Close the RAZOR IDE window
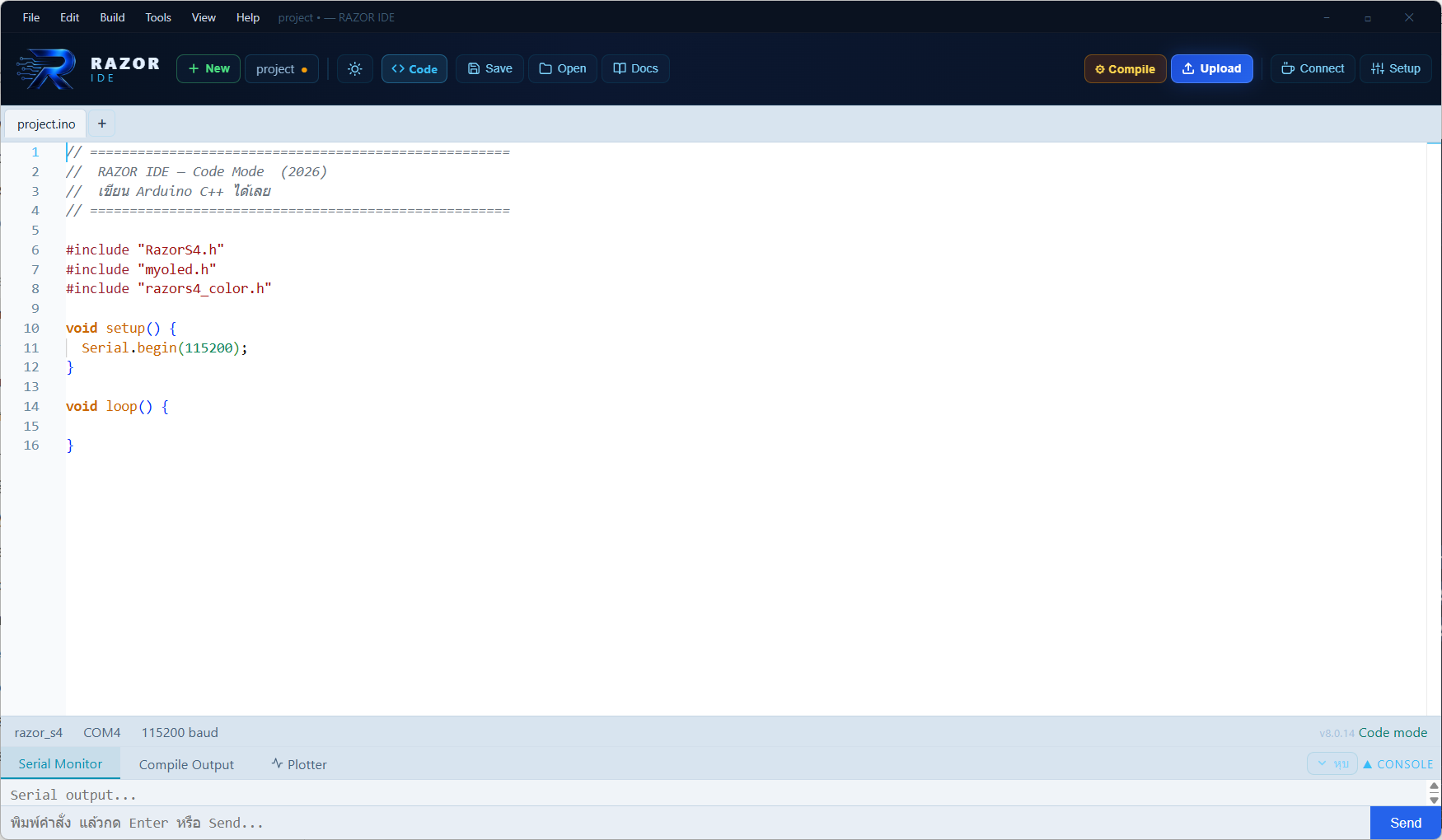 [1409, 17]
